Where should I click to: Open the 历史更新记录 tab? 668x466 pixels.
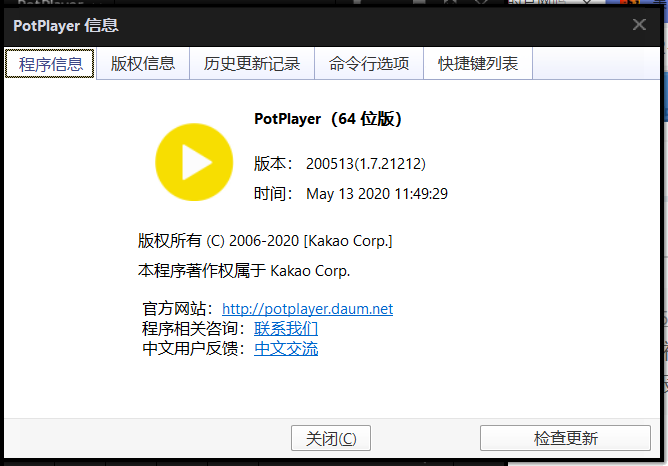tap(252, 64)
